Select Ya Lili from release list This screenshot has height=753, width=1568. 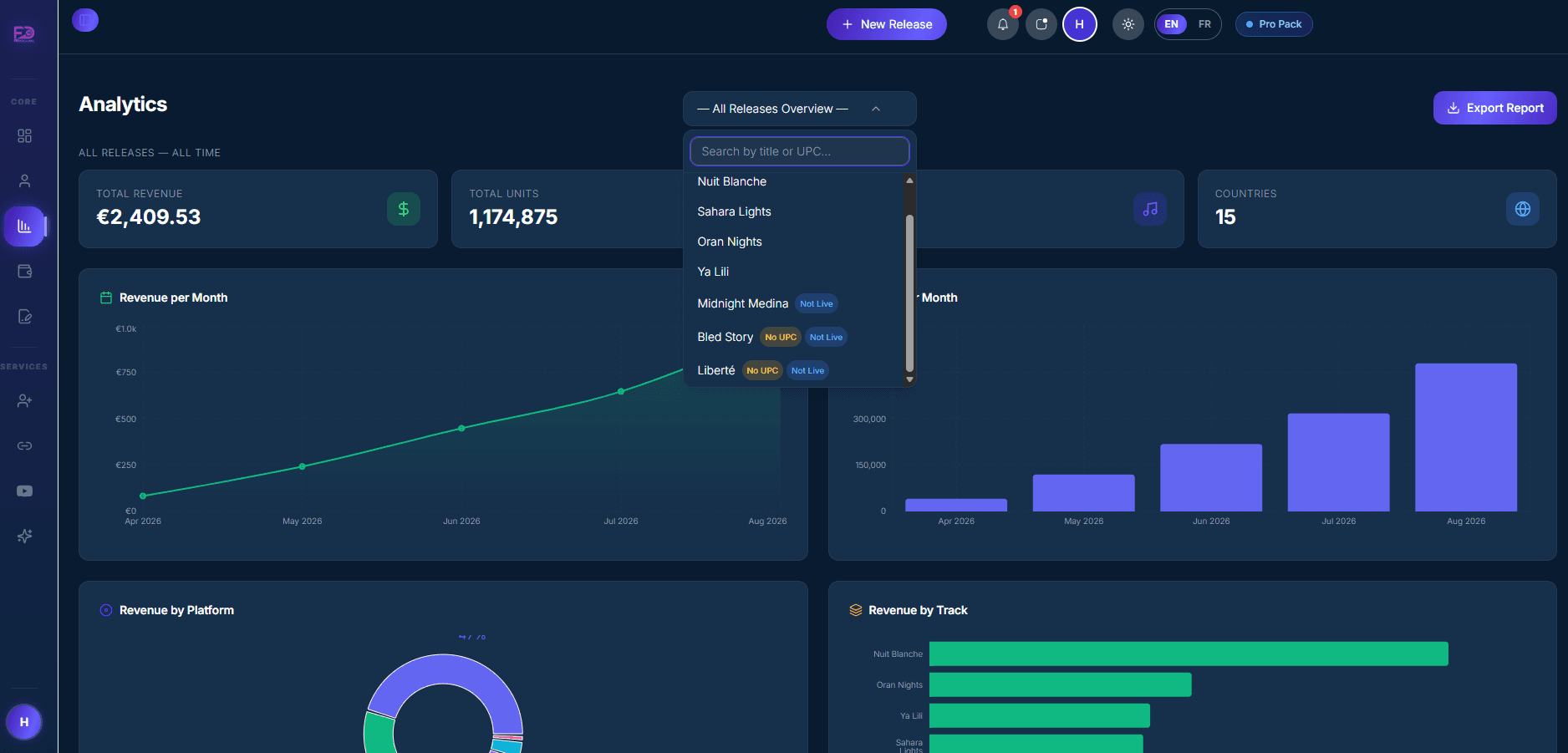point(795,272)
